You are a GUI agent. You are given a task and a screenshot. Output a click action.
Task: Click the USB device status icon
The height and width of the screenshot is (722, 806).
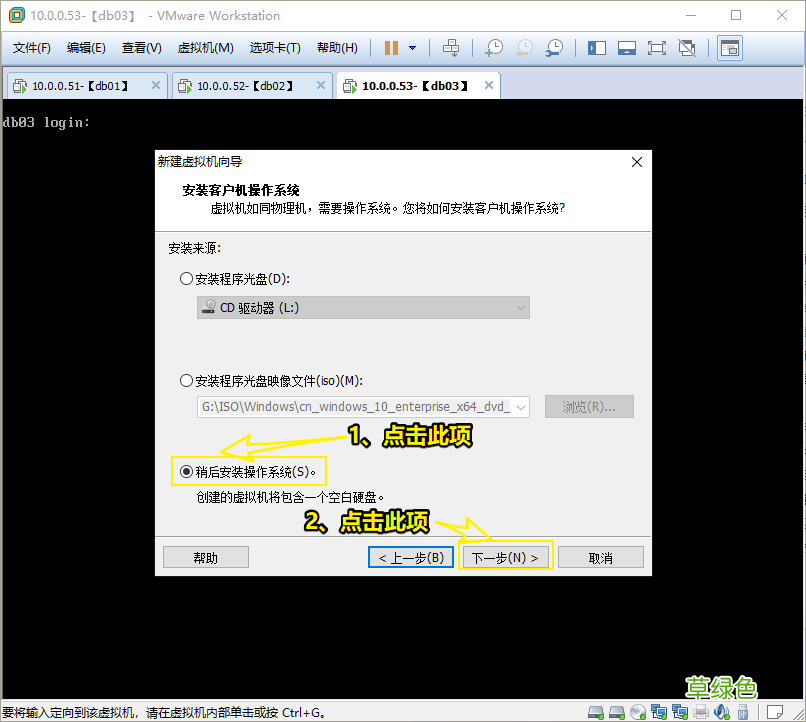743,712
